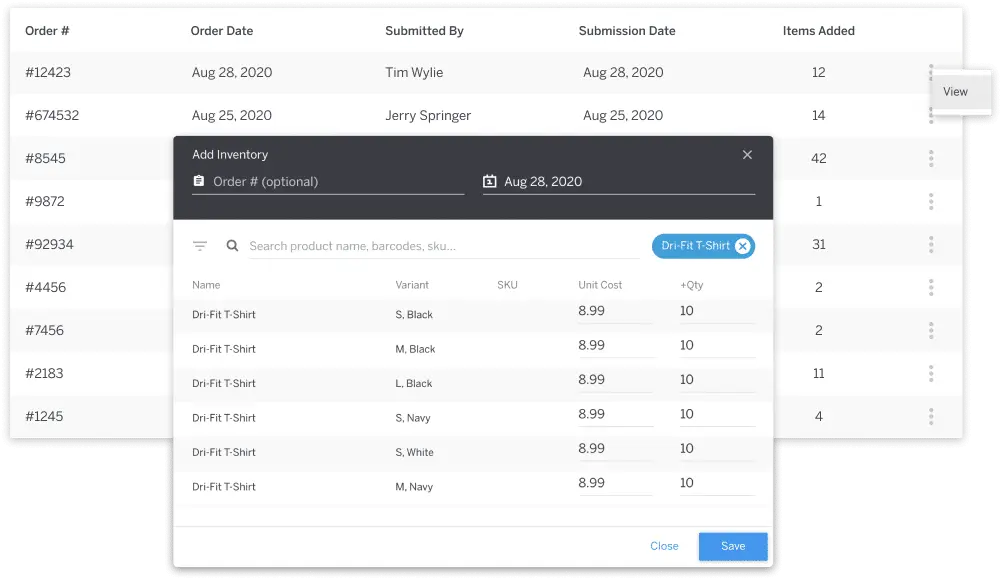The height and width of the screenshot is (579, 1002).
Task: Click Unit Cost field for S, White
Action: tap(615, 449)
